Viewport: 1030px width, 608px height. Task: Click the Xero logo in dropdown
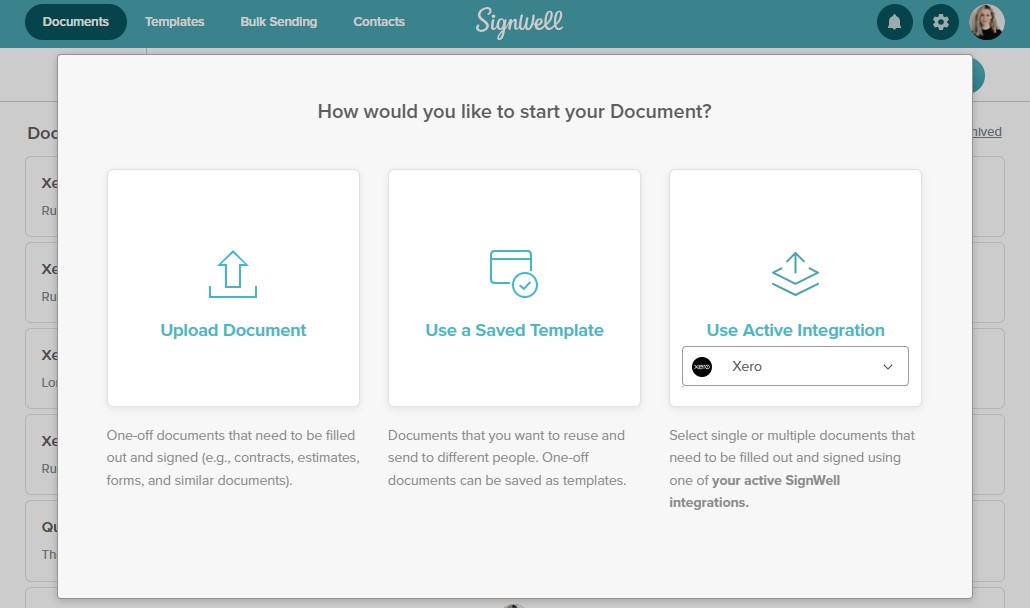tap(702, 366)
